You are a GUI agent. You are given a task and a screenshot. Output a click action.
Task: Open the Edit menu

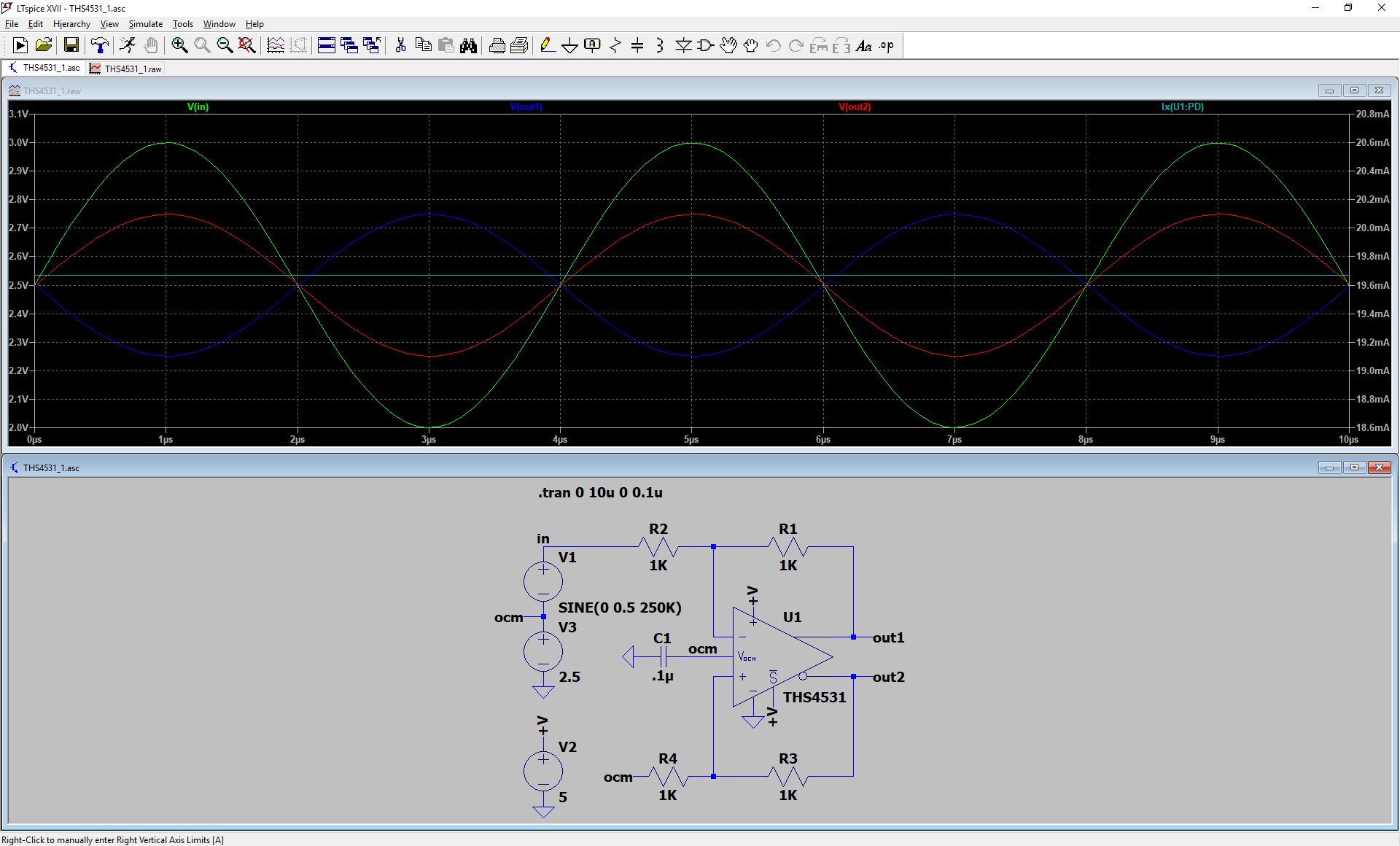click(x=36, y=24)
